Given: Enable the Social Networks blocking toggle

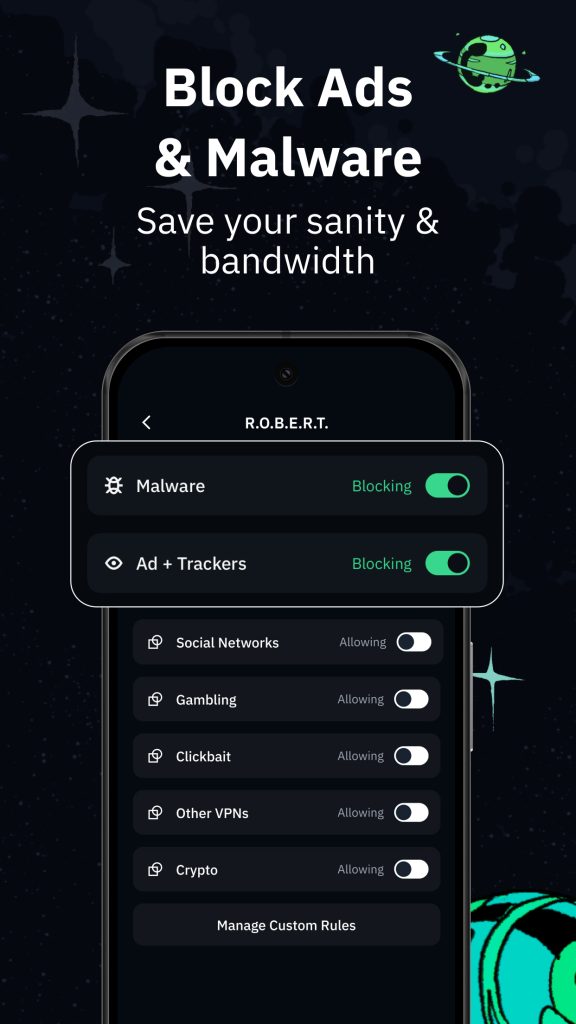Looking at the screenshot, I should click(x=414, y=642).
